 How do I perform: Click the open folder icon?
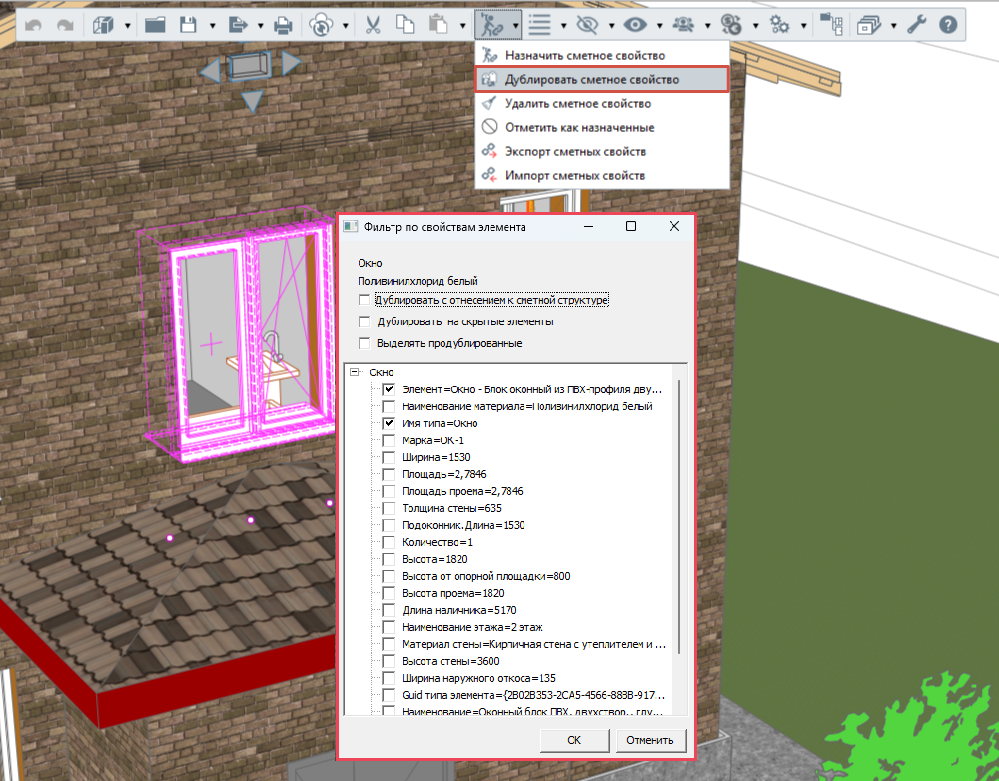coord(155,25)
